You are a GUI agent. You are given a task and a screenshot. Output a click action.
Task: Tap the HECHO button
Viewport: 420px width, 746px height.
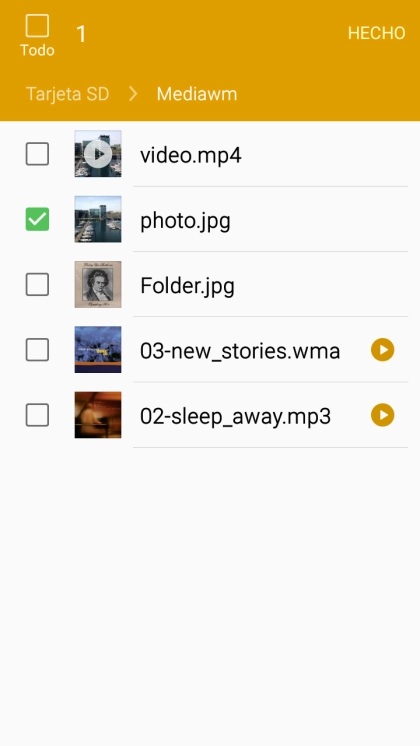[x=376, y=33]
